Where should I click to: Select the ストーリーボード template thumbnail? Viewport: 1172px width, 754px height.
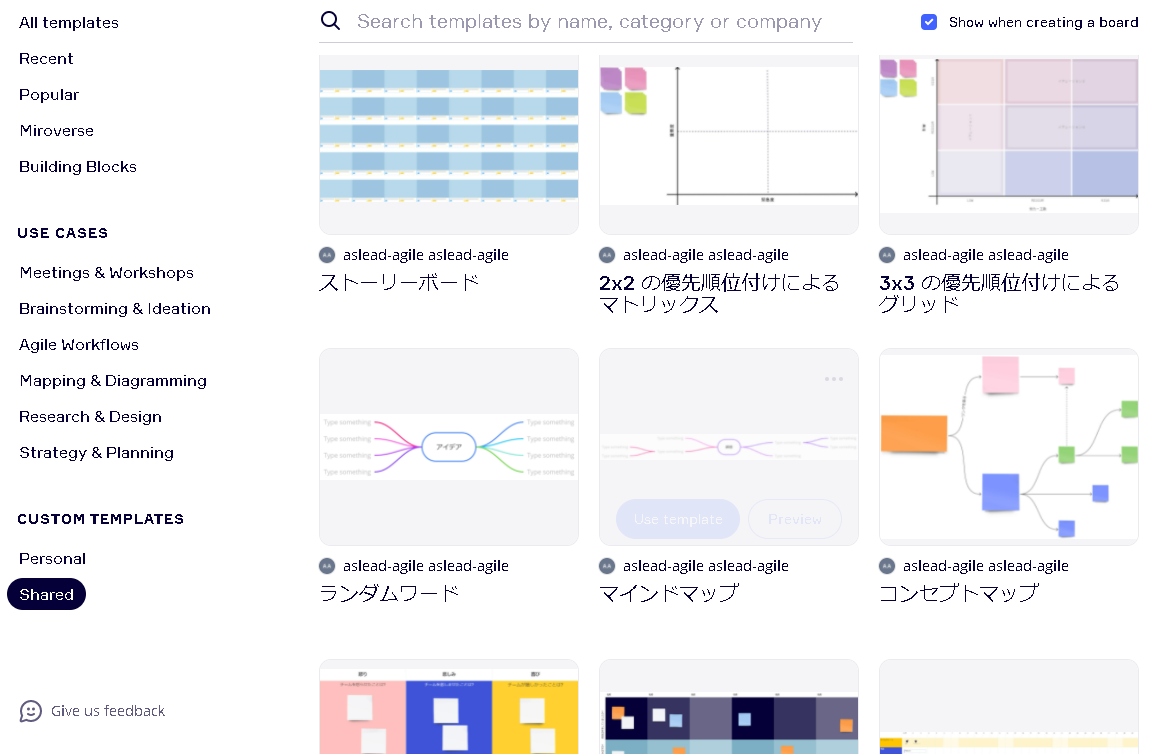pyautogui.click(x=448, y=140)
